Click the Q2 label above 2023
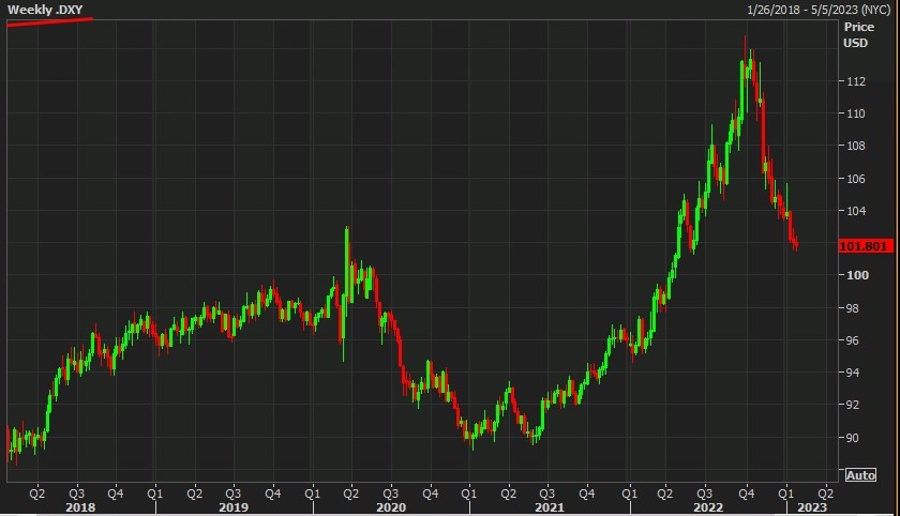 pyautogui.click(x=825, y=494)
